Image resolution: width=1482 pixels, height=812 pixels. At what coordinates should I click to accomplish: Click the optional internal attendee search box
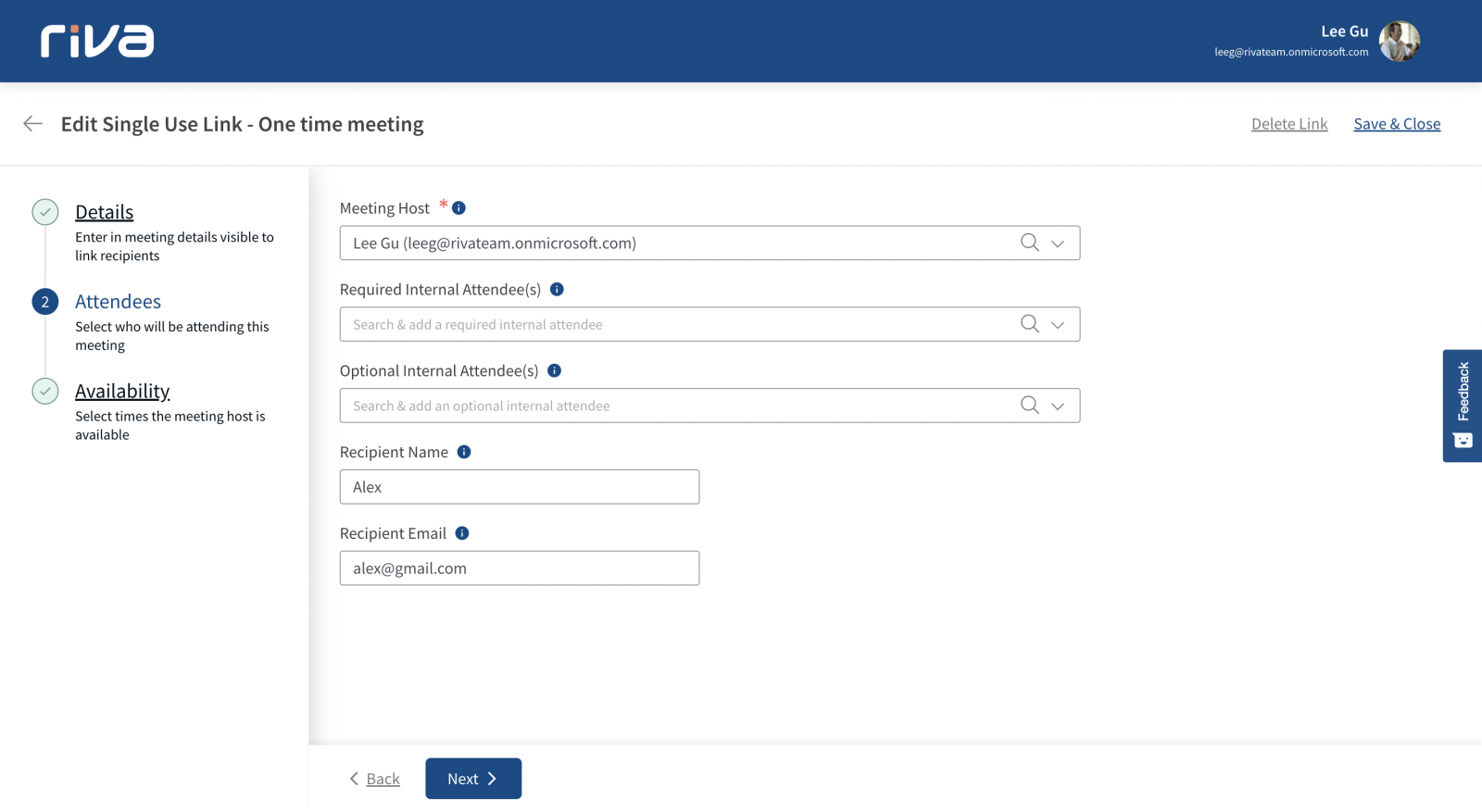(x=710, y=406)
